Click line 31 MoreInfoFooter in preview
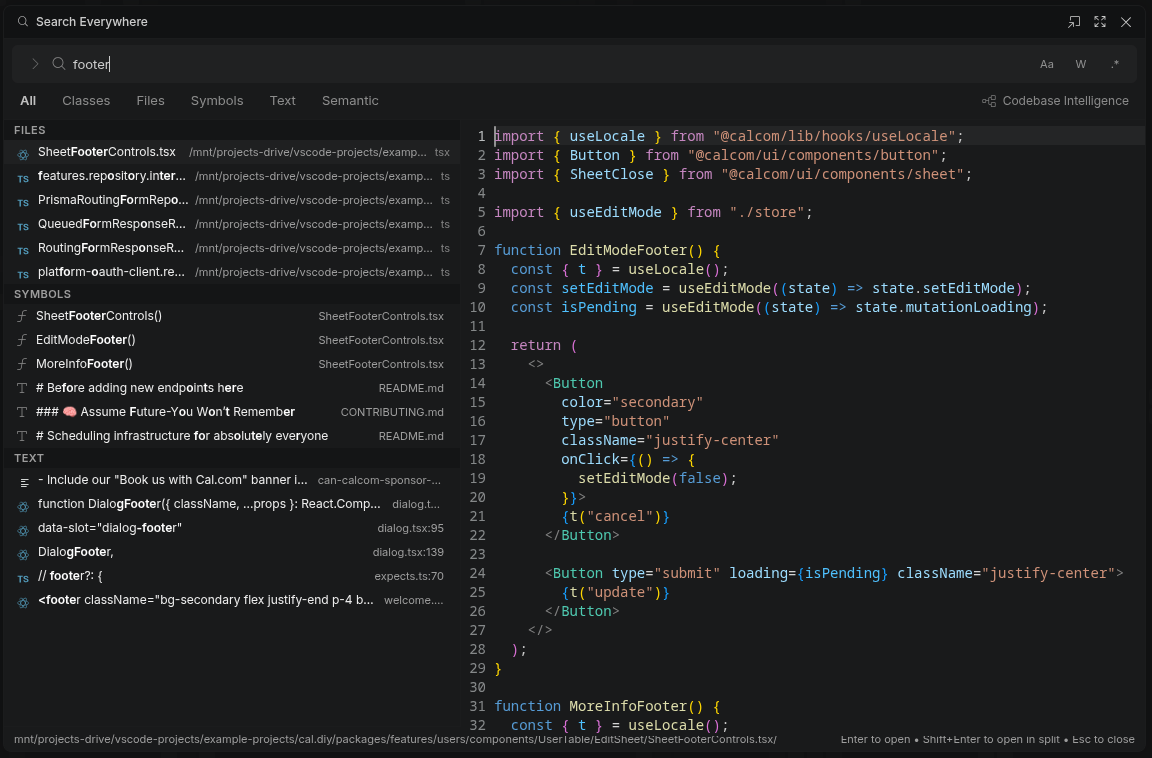Image resolution: width=1152 pixels, height=758 pixels. click(x=607, y=707)
